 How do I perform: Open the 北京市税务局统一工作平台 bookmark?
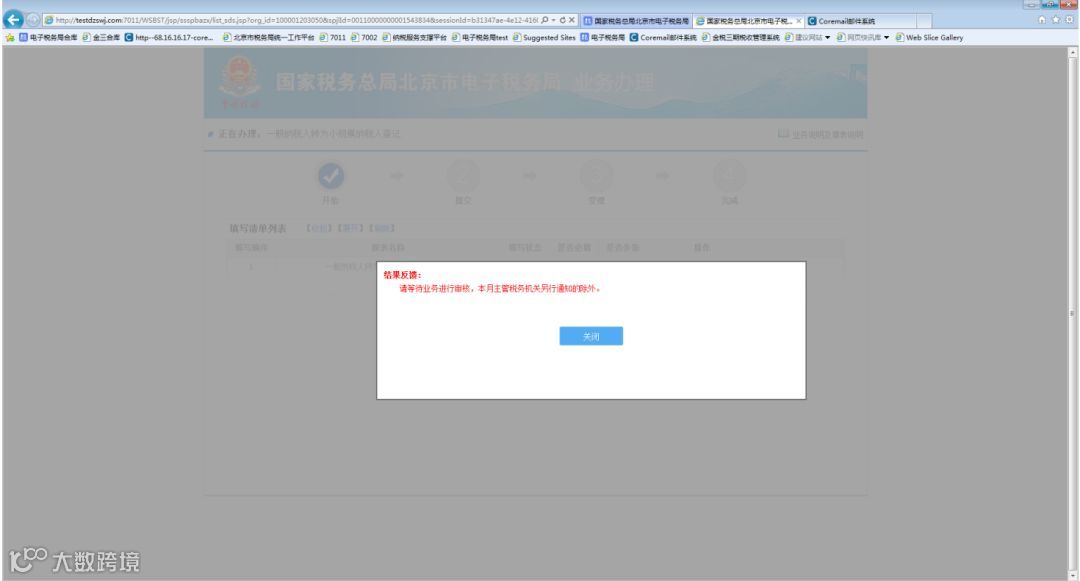269,38
